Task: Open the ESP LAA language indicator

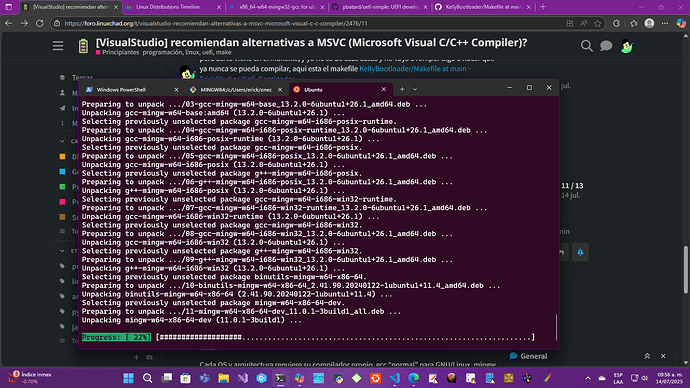Action: pos(618,378)
